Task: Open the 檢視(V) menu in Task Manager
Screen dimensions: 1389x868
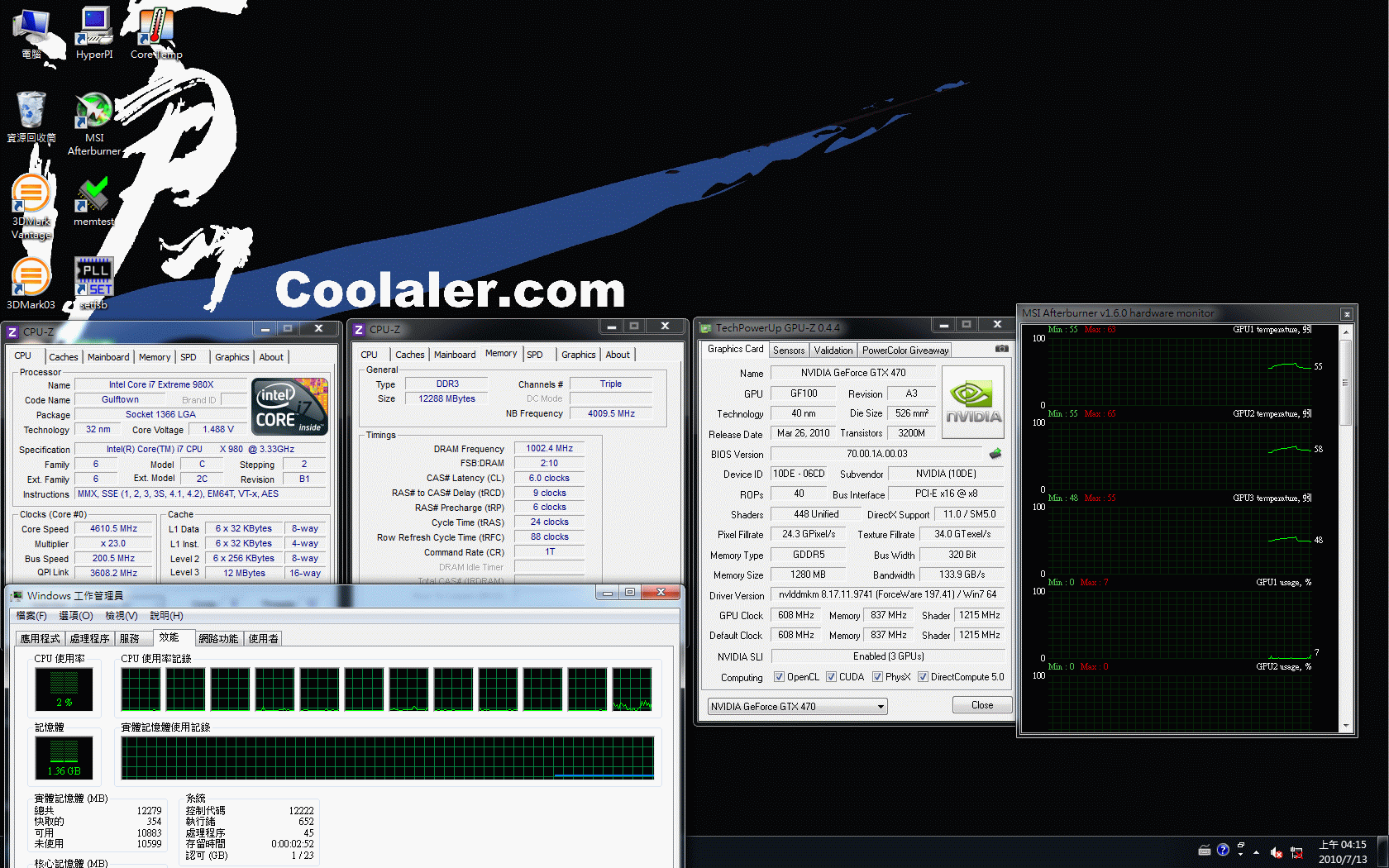Action: pos(121,616)
